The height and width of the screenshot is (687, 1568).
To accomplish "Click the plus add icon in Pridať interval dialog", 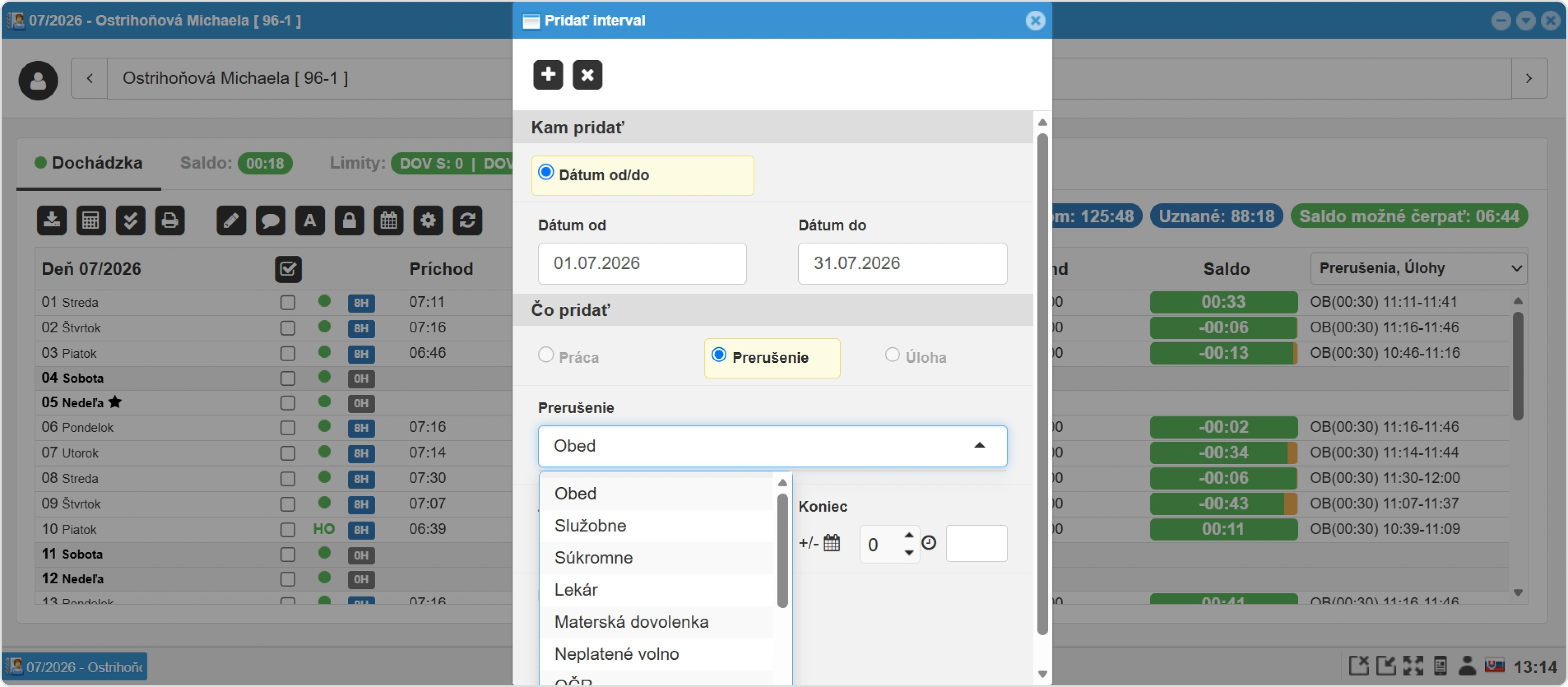I will coord(548,75).
